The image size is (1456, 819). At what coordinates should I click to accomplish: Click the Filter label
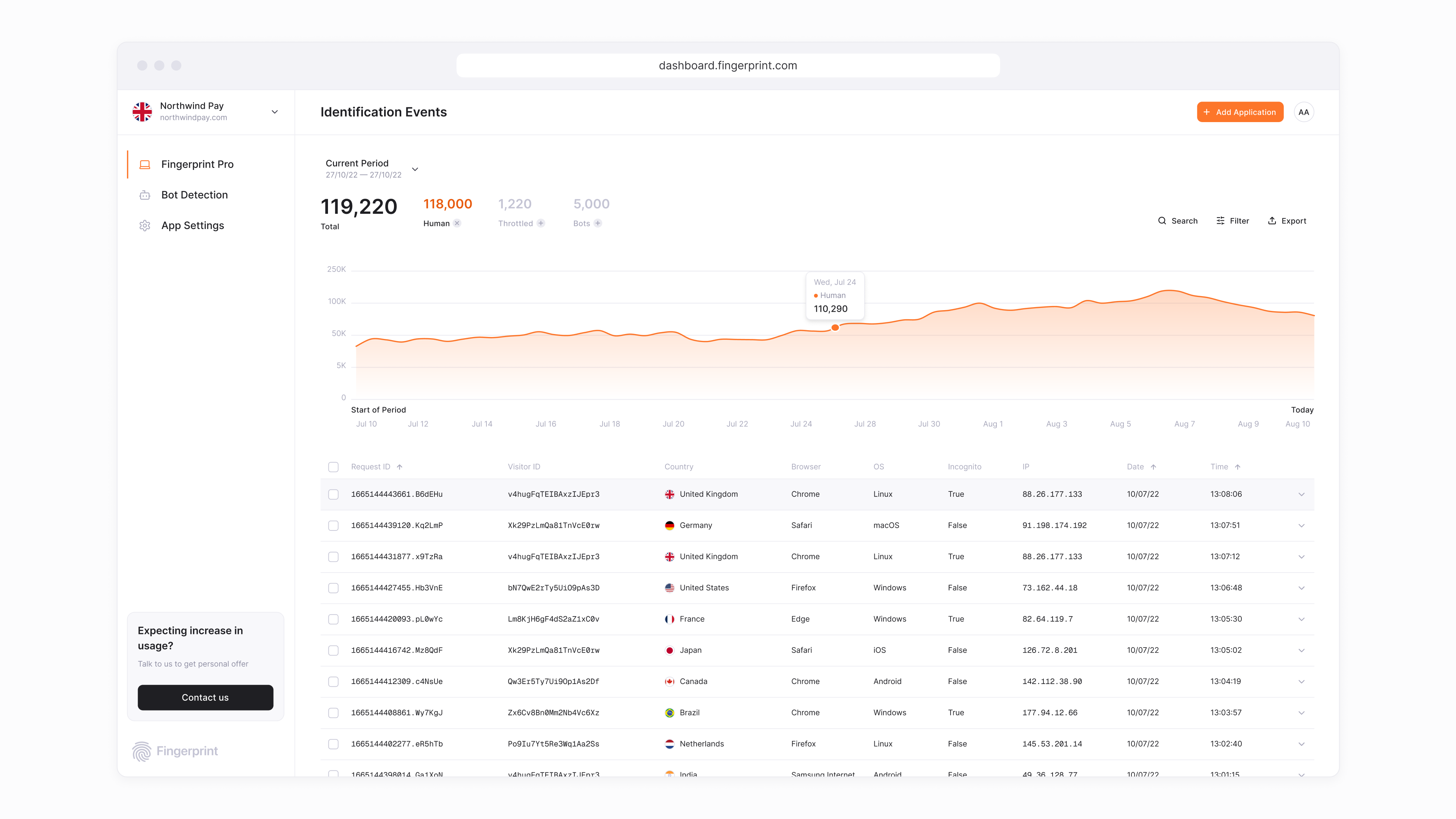click(x=1239, y=221)
